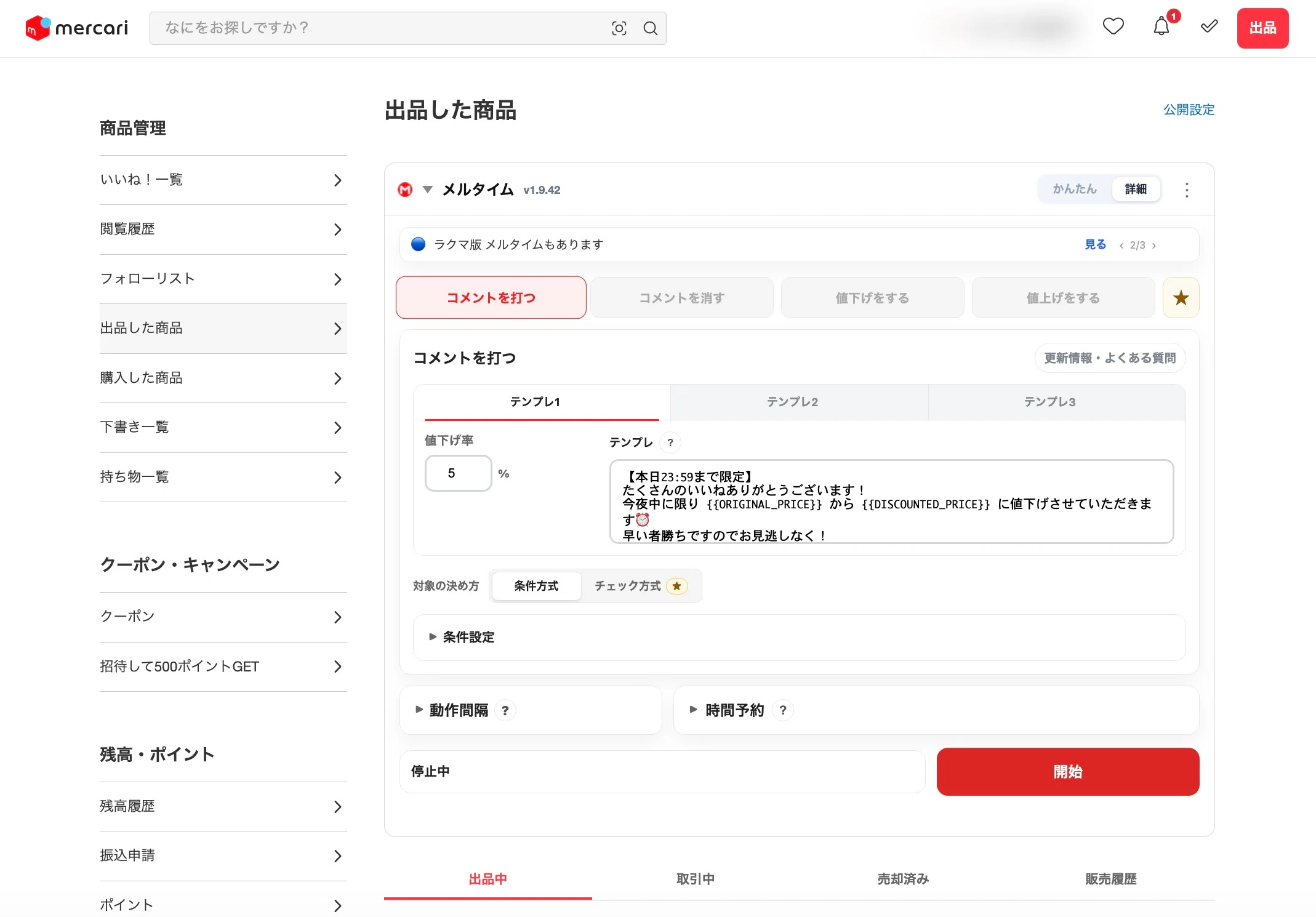This screenshot has width=1316, height=917.
Task: Go to previous announcement arrow before 2/3
Action: click(1121, 246)
